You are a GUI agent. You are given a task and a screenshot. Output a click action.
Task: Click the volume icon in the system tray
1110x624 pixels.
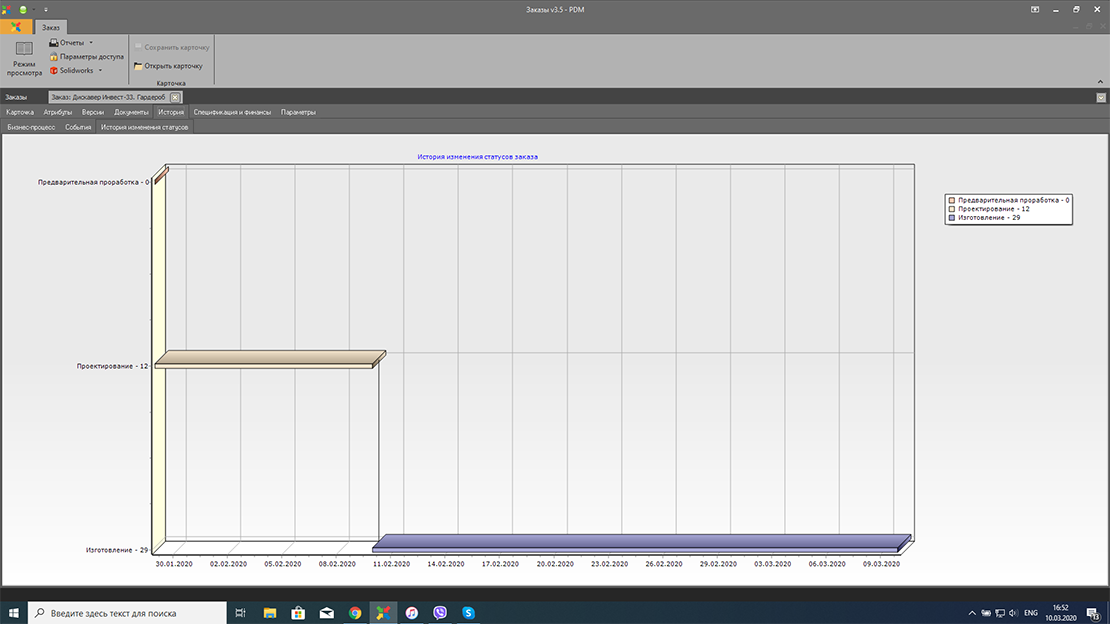click(x=1013, y=613)
